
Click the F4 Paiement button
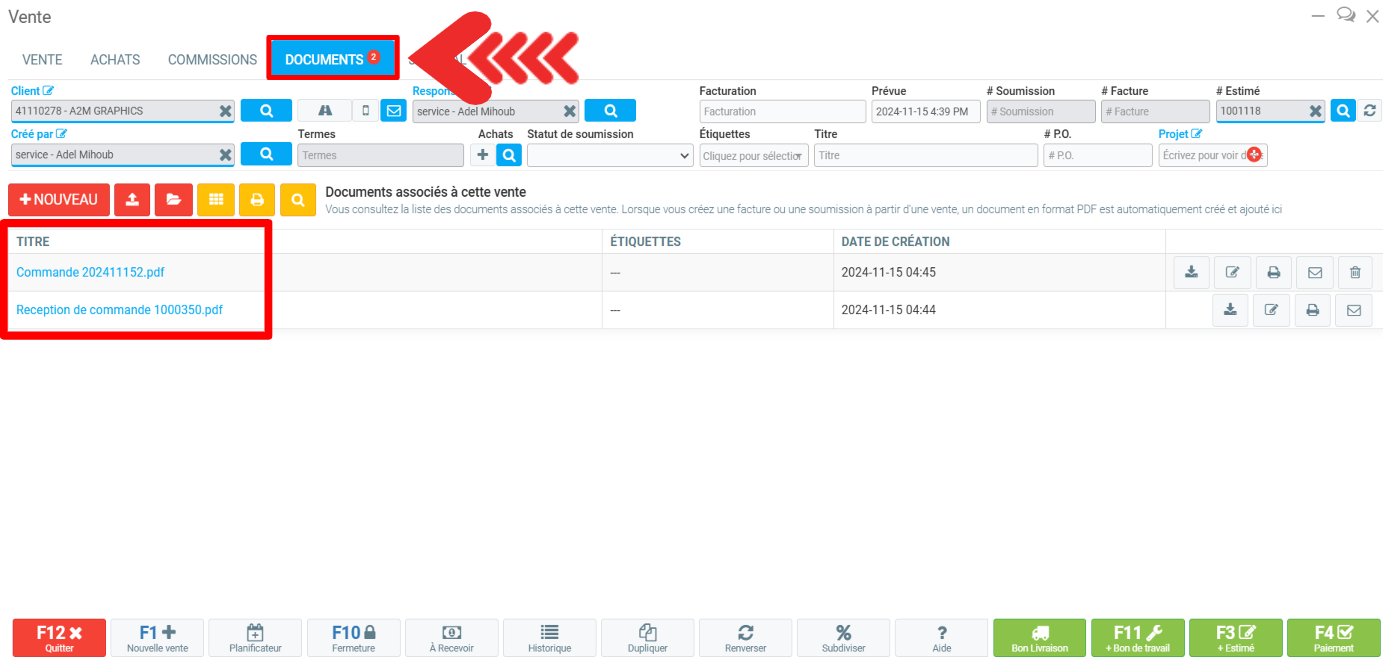1333,638
